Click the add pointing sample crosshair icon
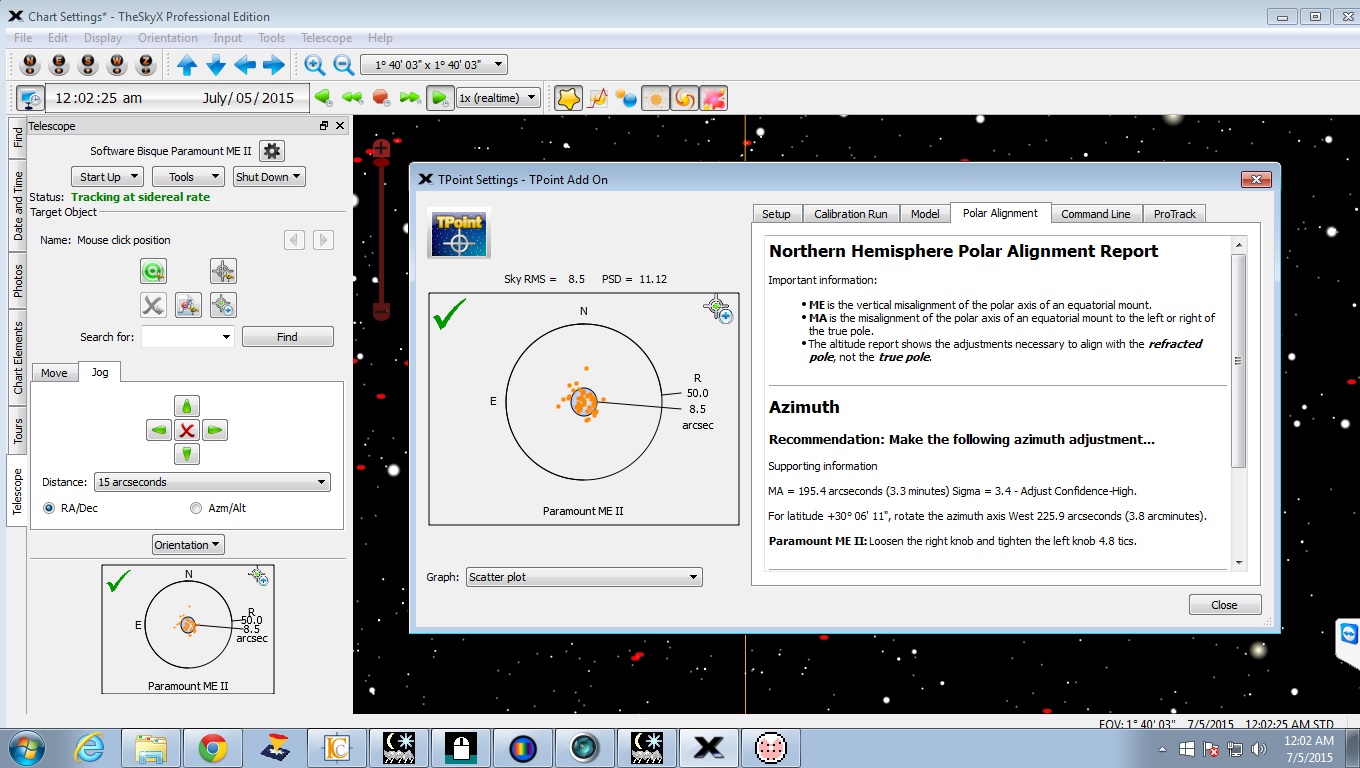The height and width of the screenshot is (768, 1360). 223,305
